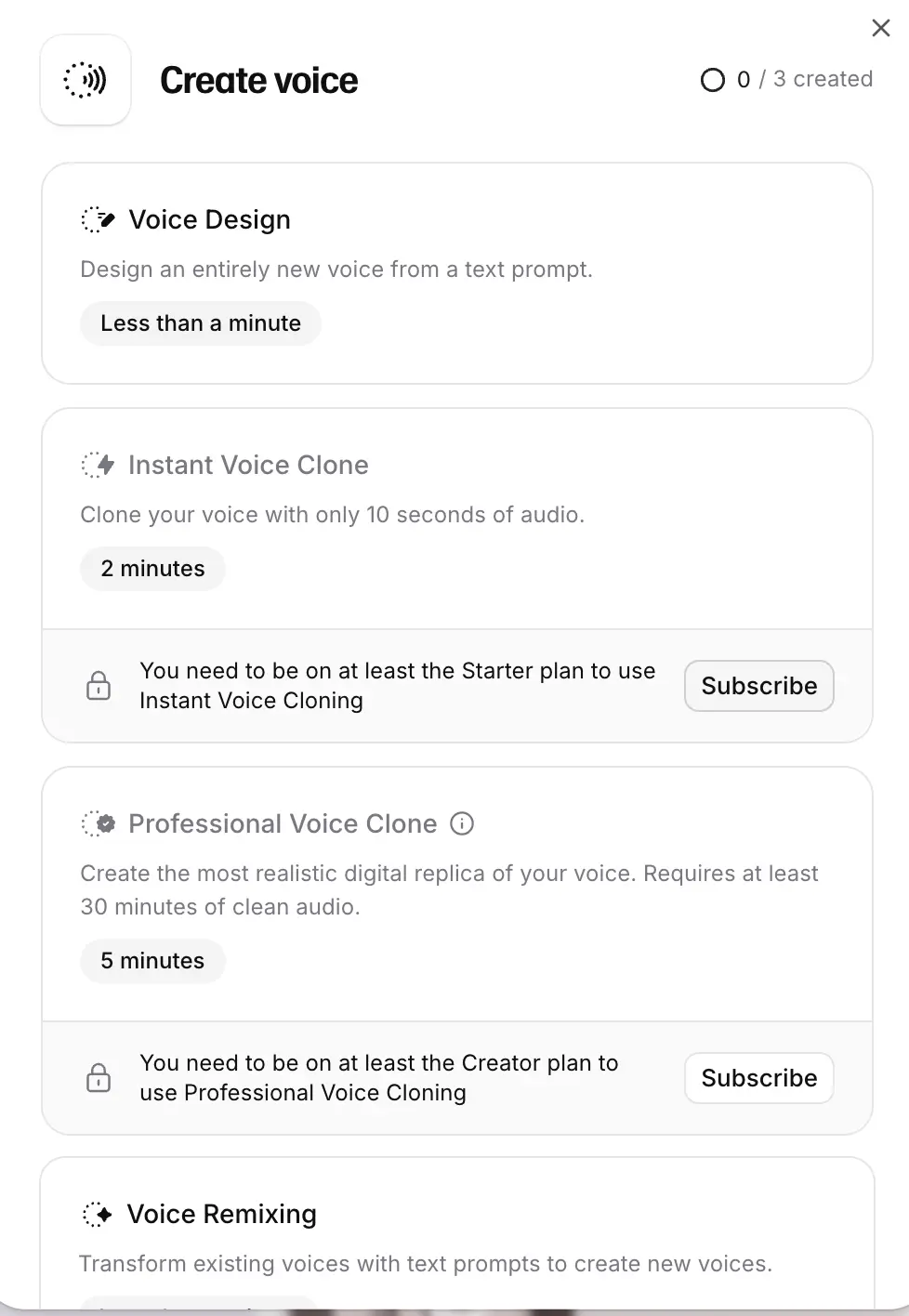Click the Instant Voice Clone lightning icon
909x1316 pixels.
(x=97, y=465)
